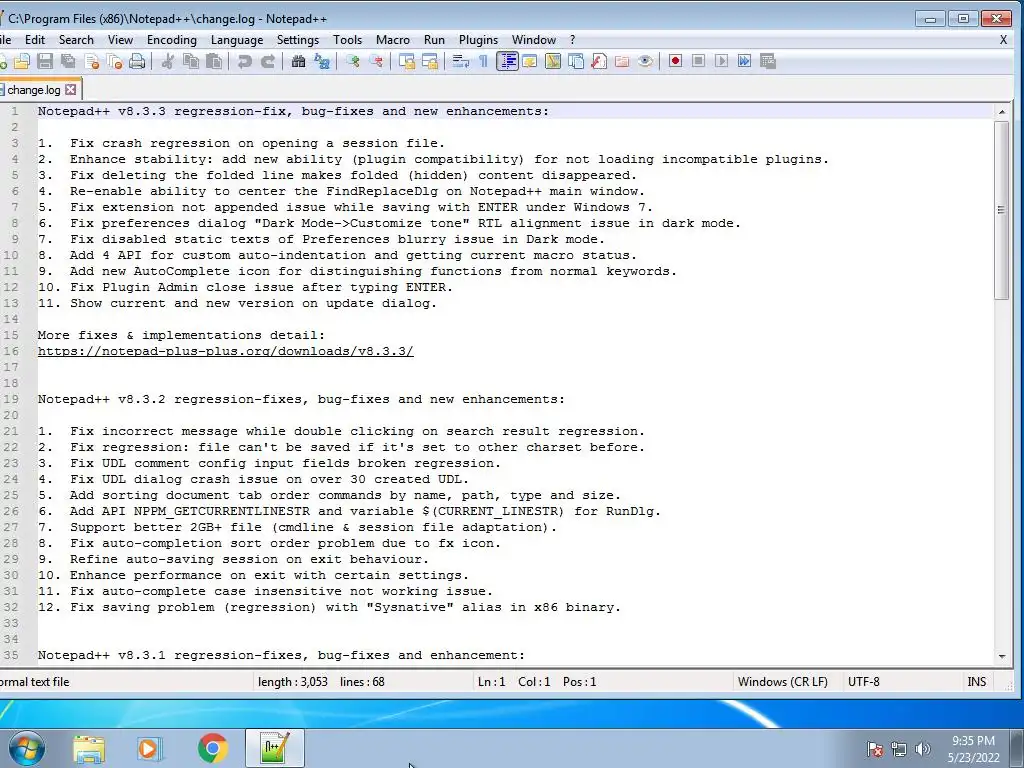Click line number 19 in the margin
Image resolution: width=1024 pixels, height=768 pixels.
tap(11, 399)
